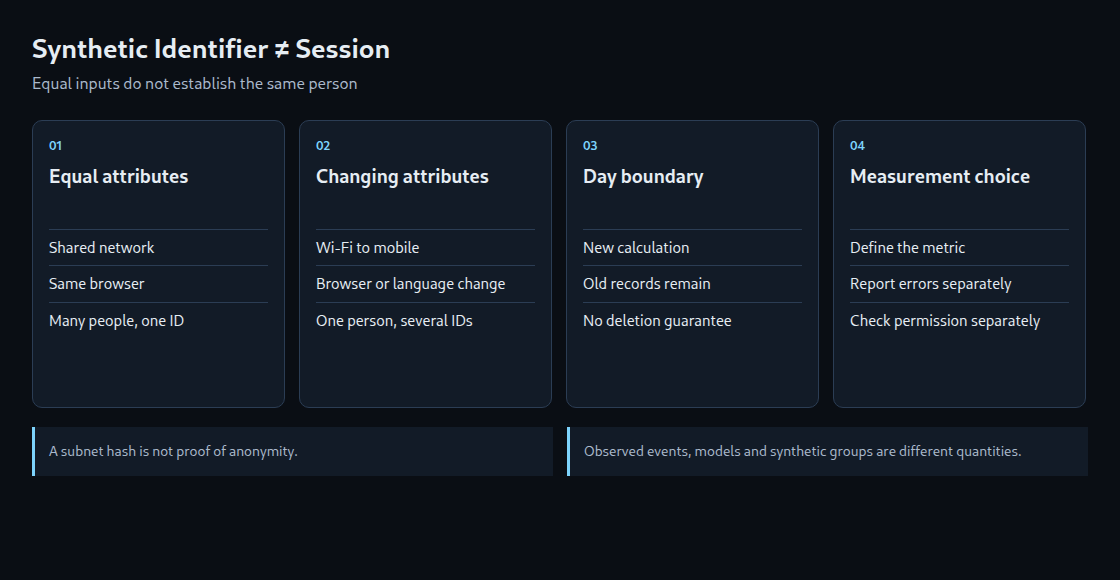Click the 'Define the metric' item
The height and width of the screenshot is (580, 1120).
tap(959, 248)
